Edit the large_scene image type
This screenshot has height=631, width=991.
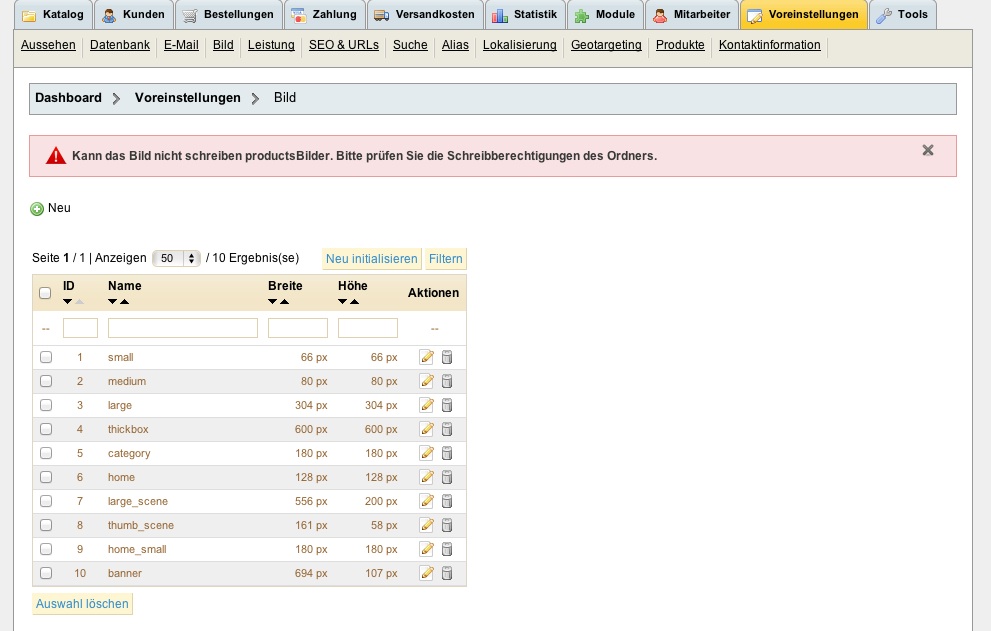point(427,501)
